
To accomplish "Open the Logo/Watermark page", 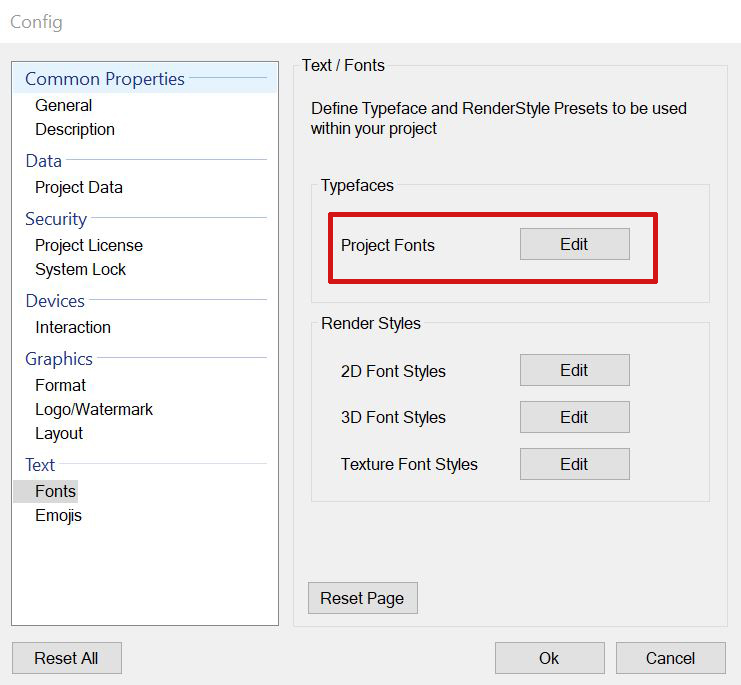I will [x=94, y=409].
